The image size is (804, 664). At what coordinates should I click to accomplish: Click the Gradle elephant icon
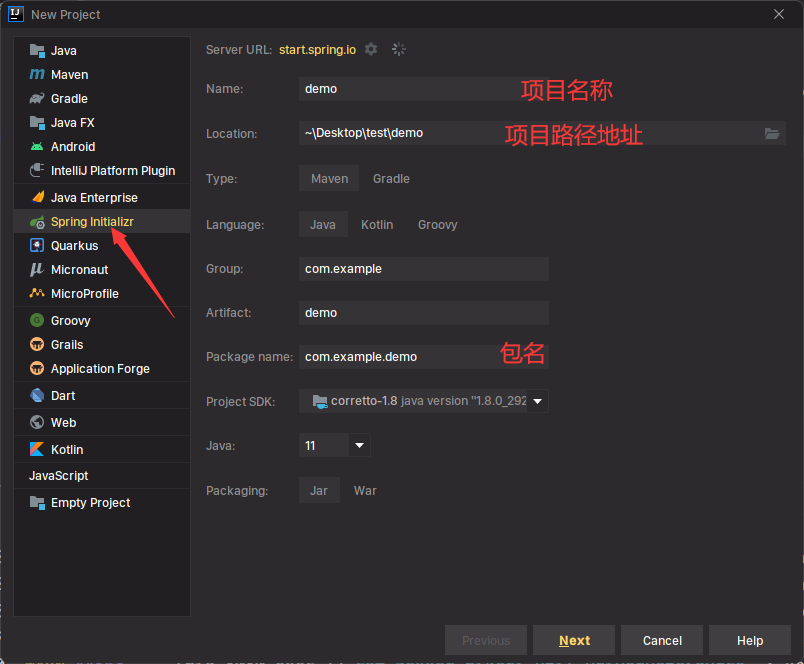point(37,98)
